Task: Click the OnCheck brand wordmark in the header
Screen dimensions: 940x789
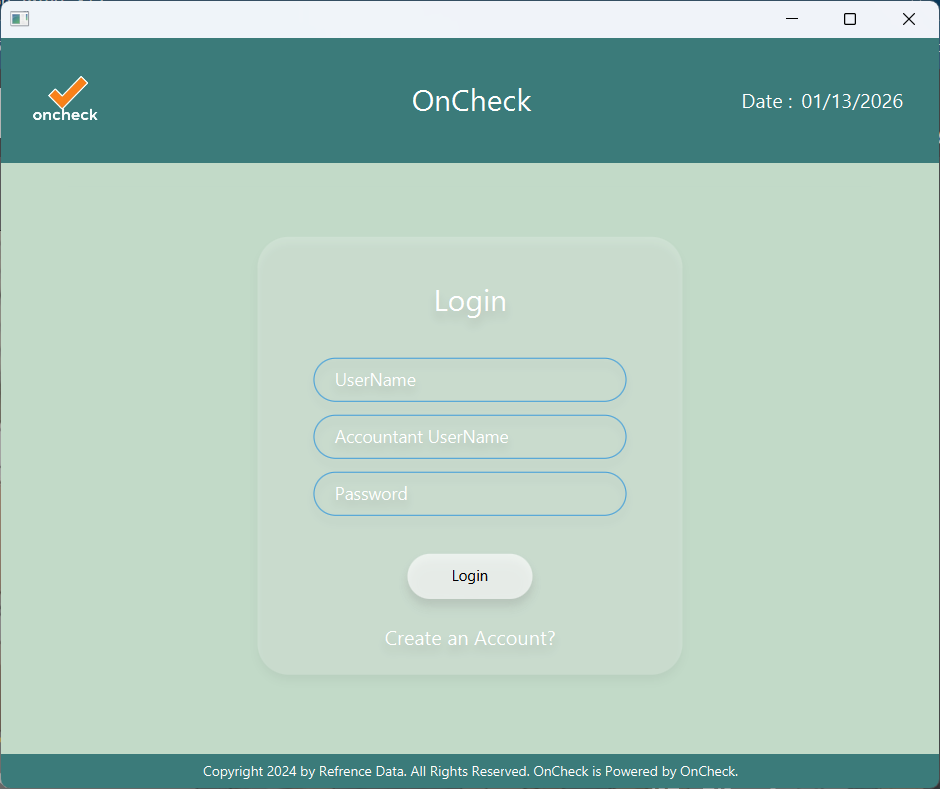Action: coord(471,101)
